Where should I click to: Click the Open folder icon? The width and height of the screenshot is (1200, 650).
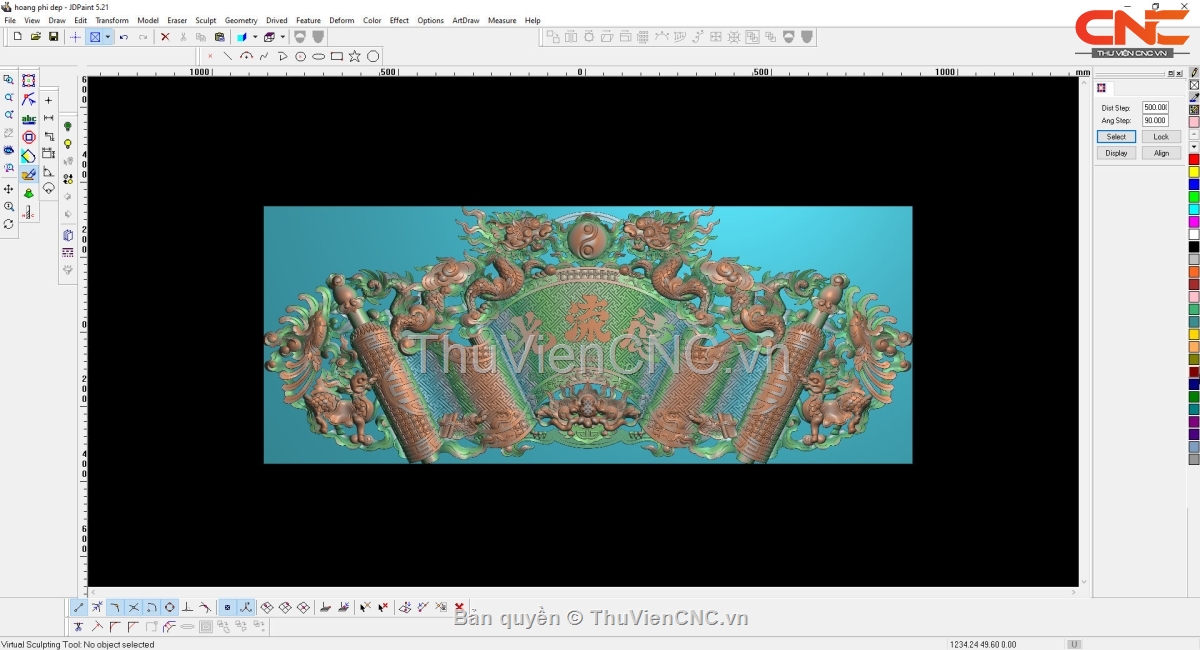pos(35,37)
